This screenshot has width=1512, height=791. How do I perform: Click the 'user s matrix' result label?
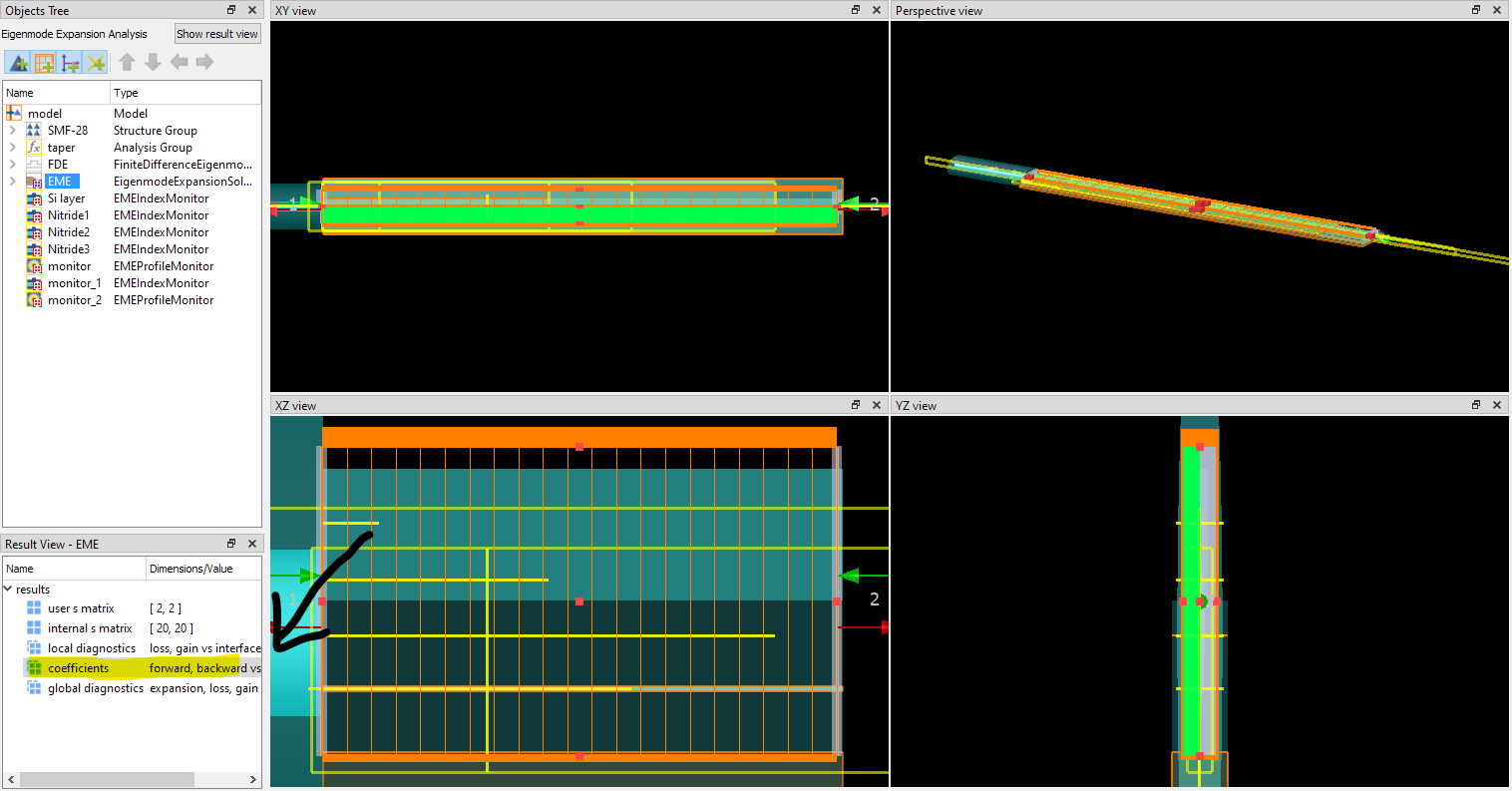[81, 608]
